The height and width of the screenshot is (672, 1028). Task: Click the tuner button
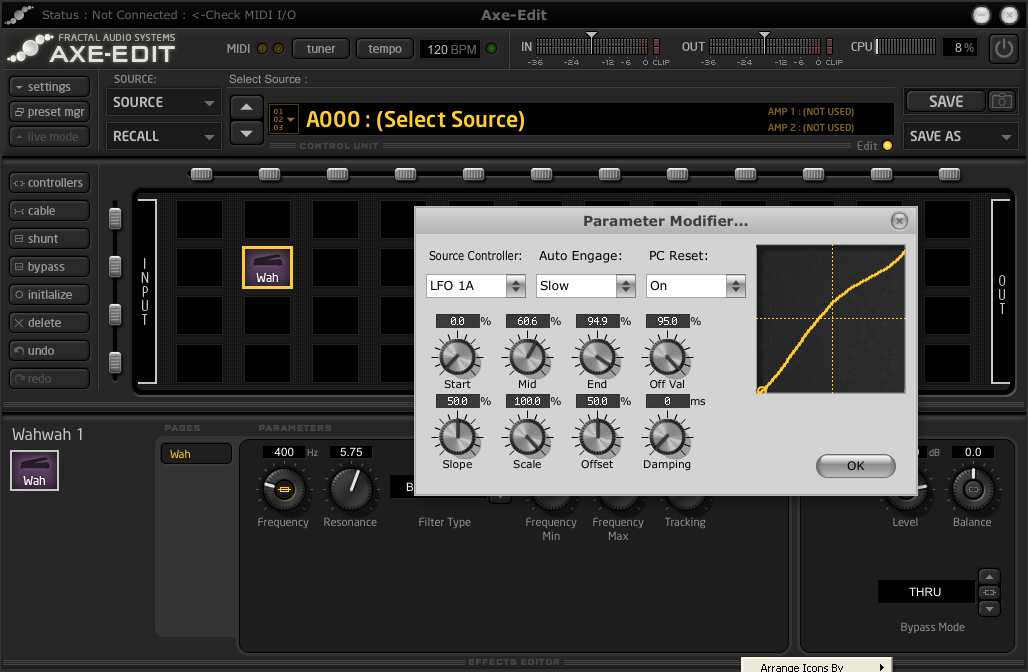[321, 49]
